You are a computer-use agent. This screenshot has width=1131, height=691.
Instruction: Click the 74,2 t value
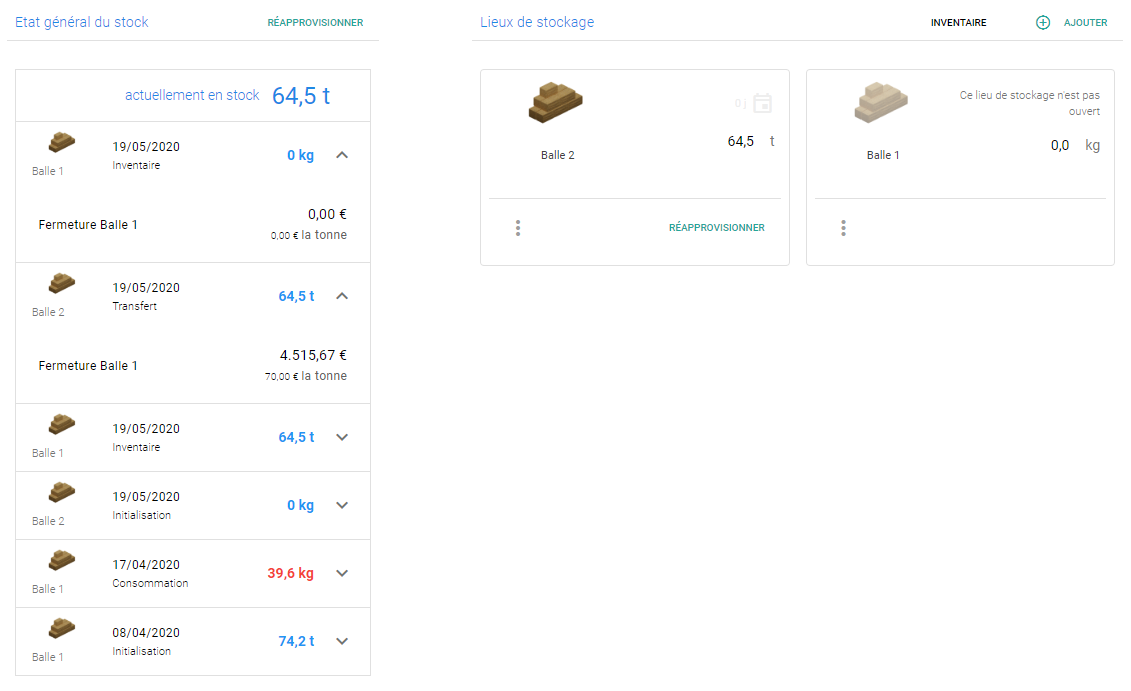coord(296,641)
